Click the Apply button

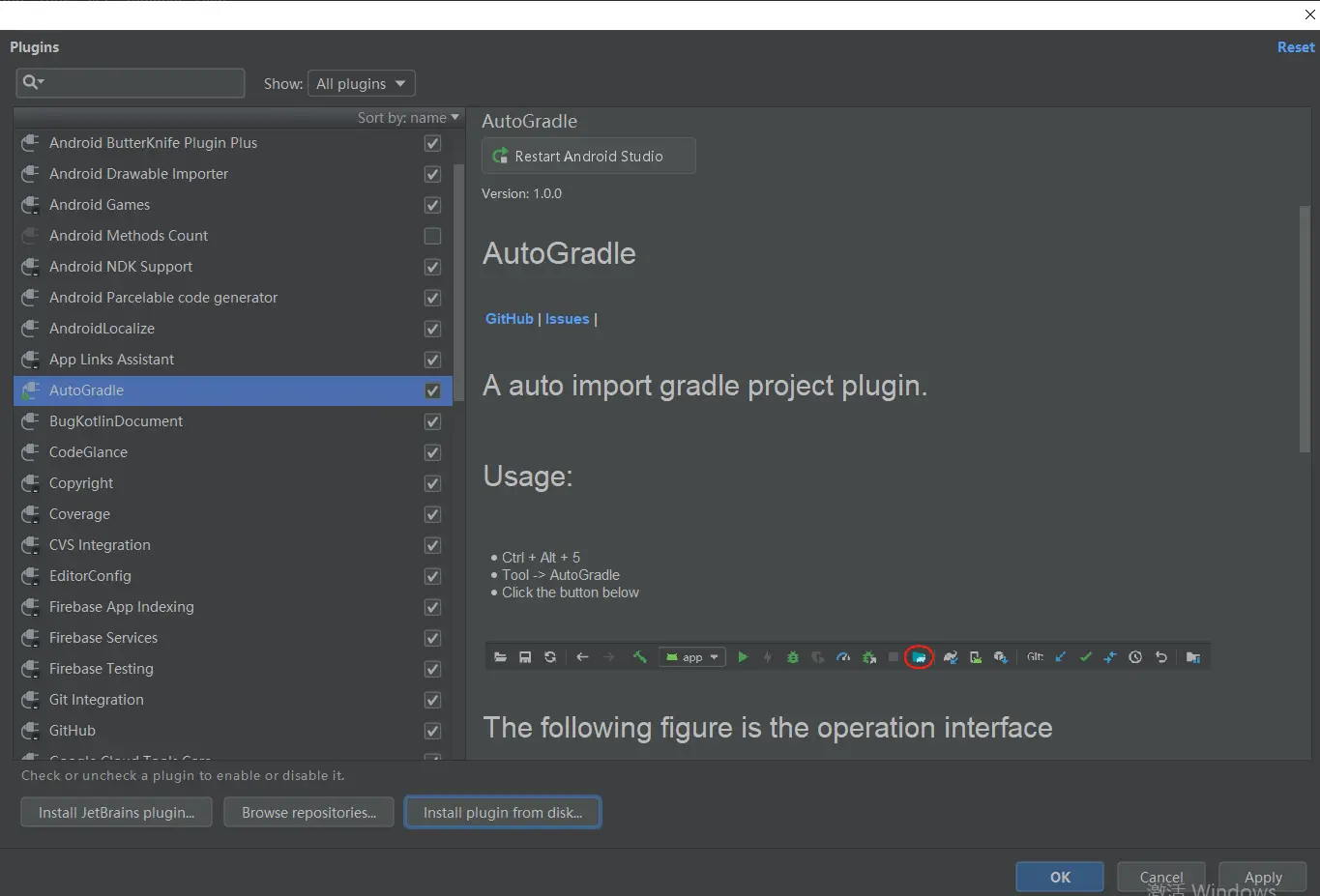pos(1263,877)
